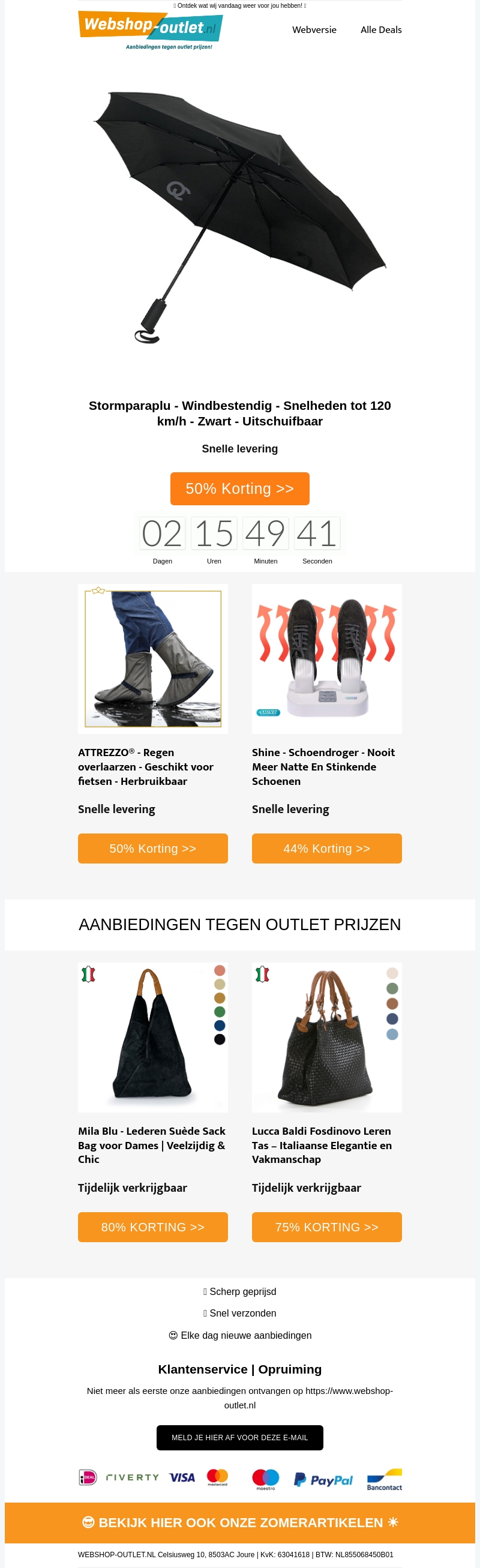Click the Mastercard payment icon
Image resolution: width=480 pixels, height=1568 pixels.
coord(217,1477)
